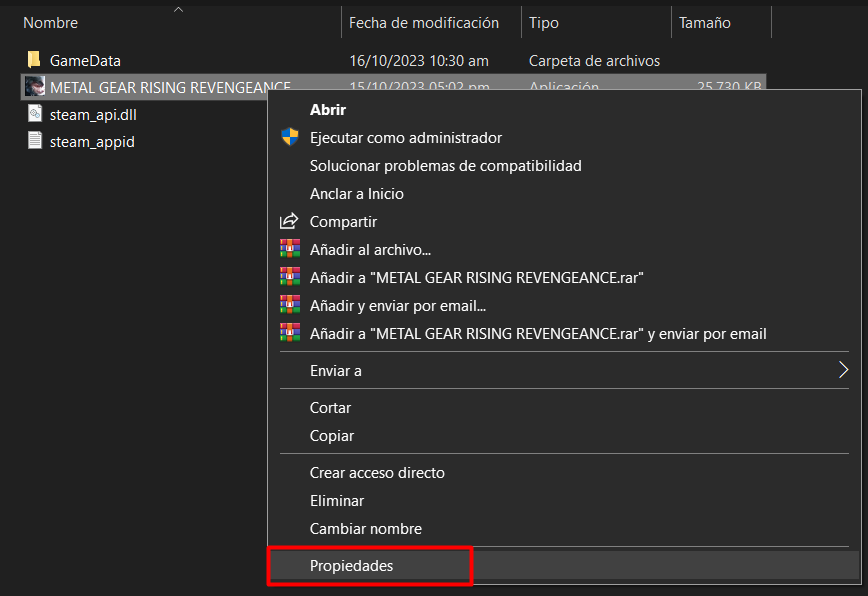Select Anclar a Inicio option
The image size is (868, 596).
pyautogui.click(x=356, y=194)
